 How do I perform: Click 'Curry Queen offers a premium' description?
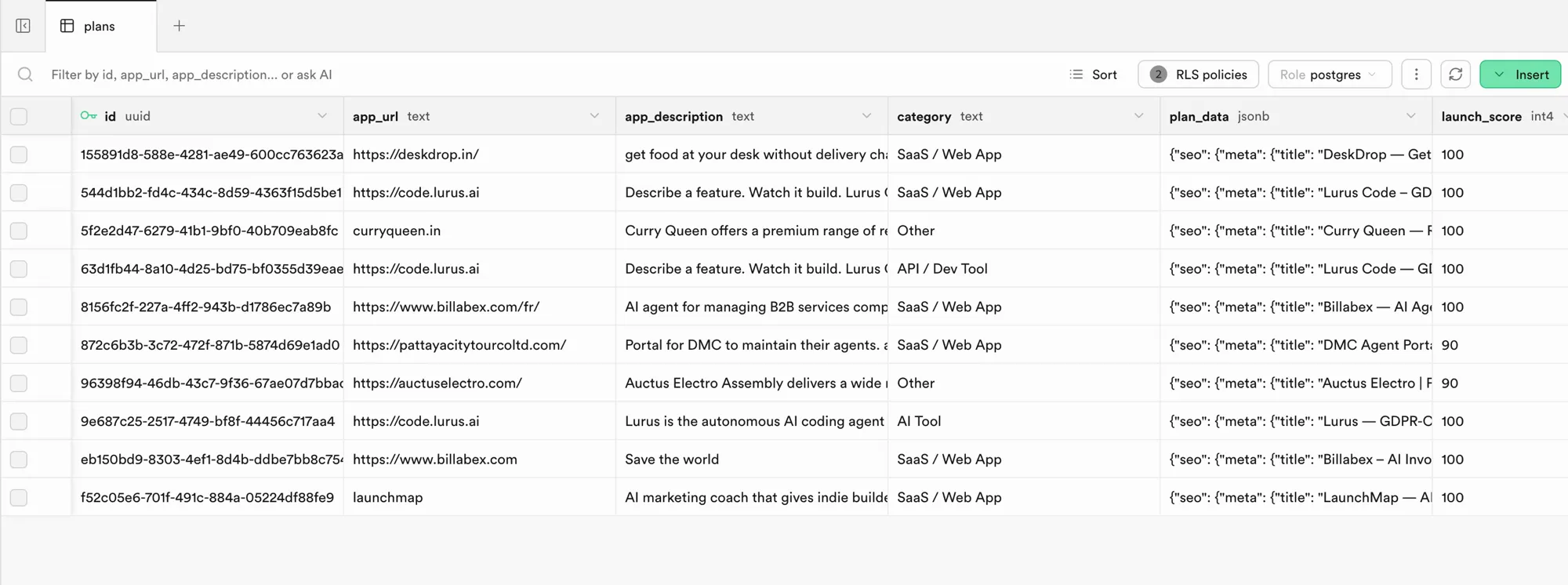point(752,231)
